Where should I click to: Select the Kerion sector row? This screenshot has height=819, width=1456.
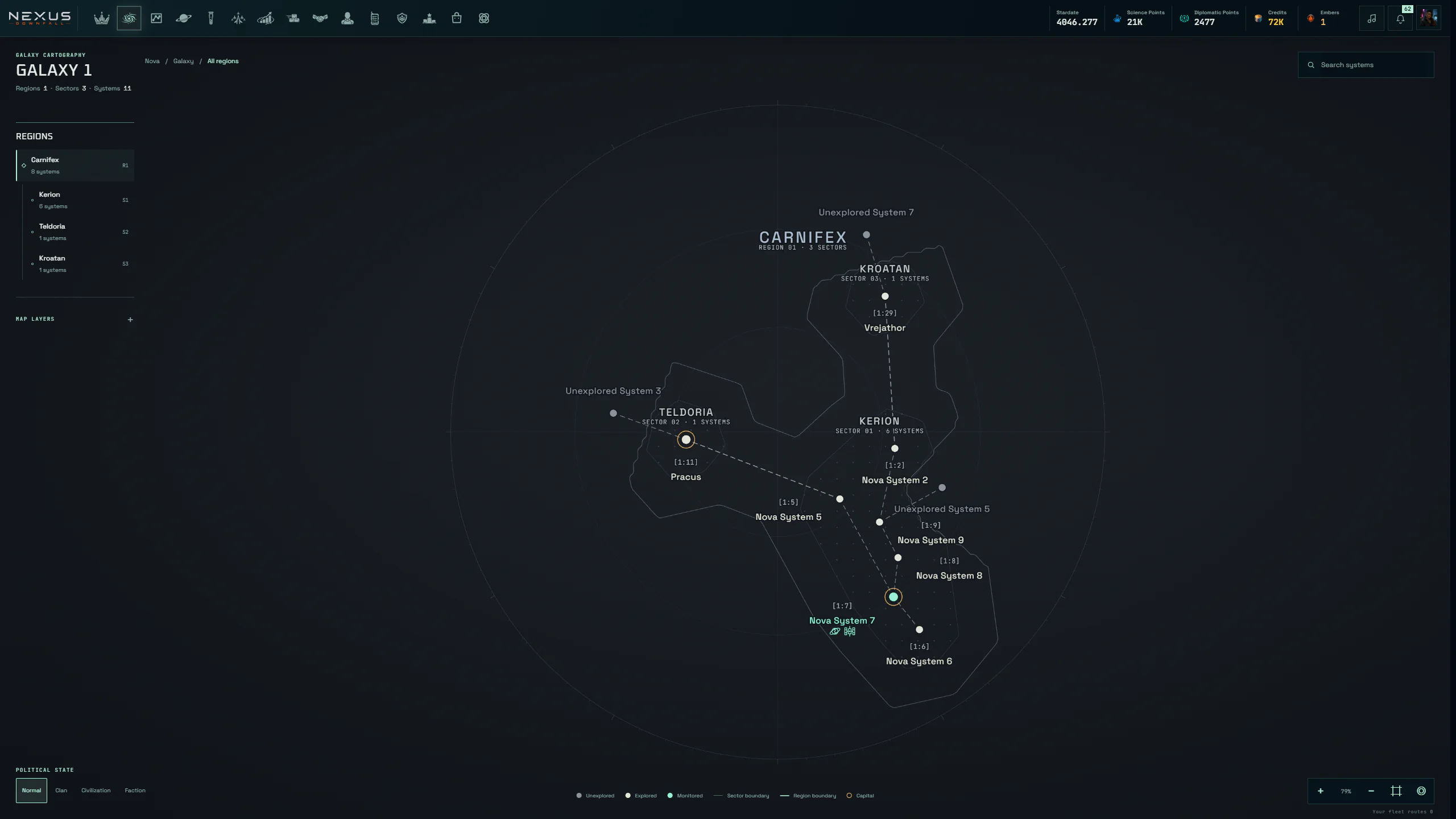pyautogui.click(x=78, y=200)
